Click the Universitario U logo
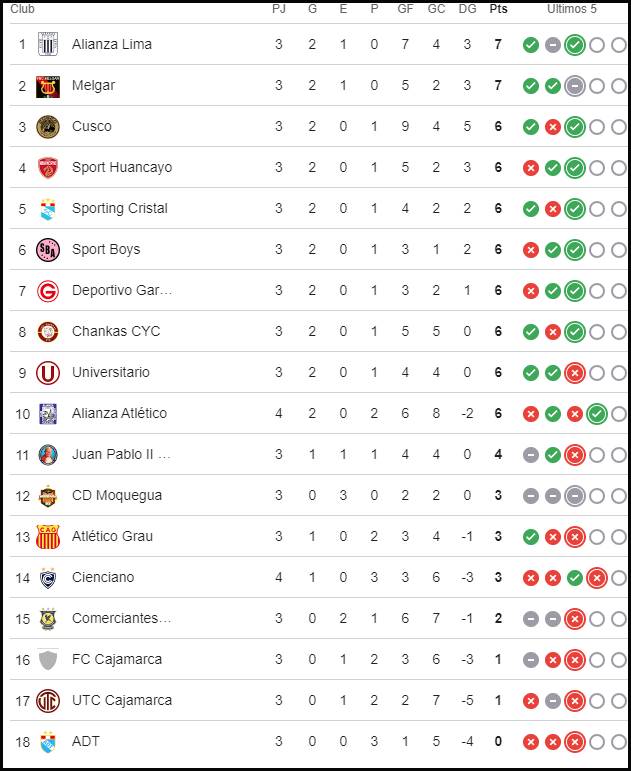This screenshot has width=631, height=771. [x=48, y=373]
